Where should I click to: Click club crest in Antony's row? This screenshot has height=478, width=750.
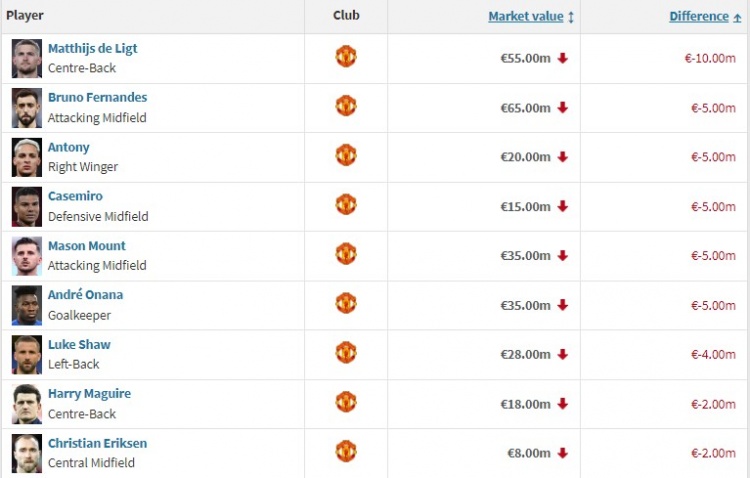(x=346, y=155)
